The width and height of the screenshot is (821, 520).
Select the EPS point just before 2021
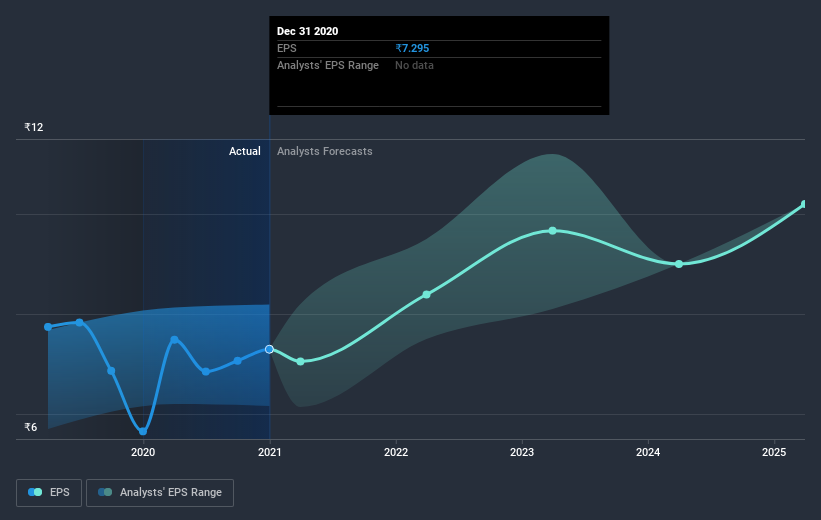[x=238, y=361]
